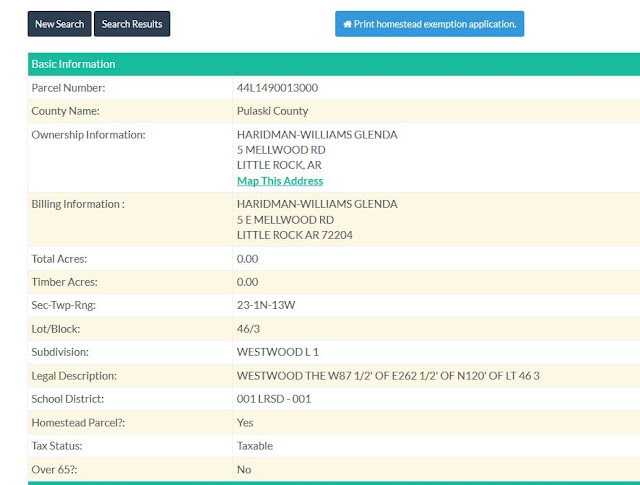This screenshot has height=485, width=640.
Task: Select the Sec-Twp-Rng value 23-1N-13W
Action: coord(266,305)
